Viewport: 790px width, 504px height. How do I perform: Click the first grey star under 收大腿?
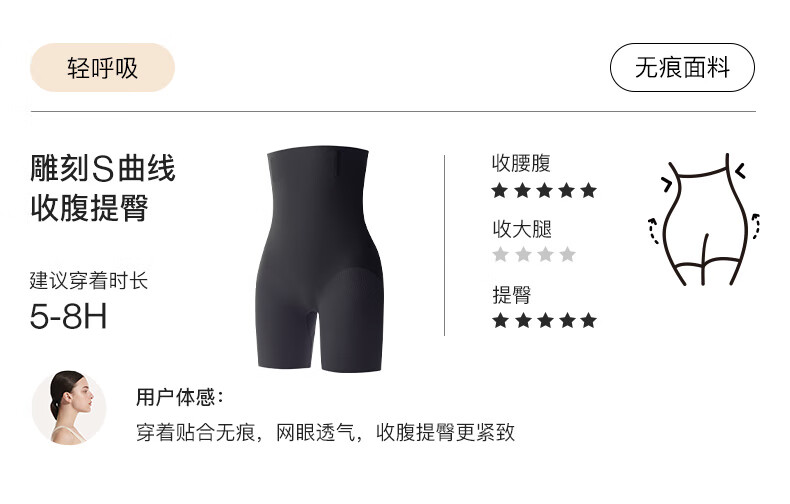click(x=500, y=254)
